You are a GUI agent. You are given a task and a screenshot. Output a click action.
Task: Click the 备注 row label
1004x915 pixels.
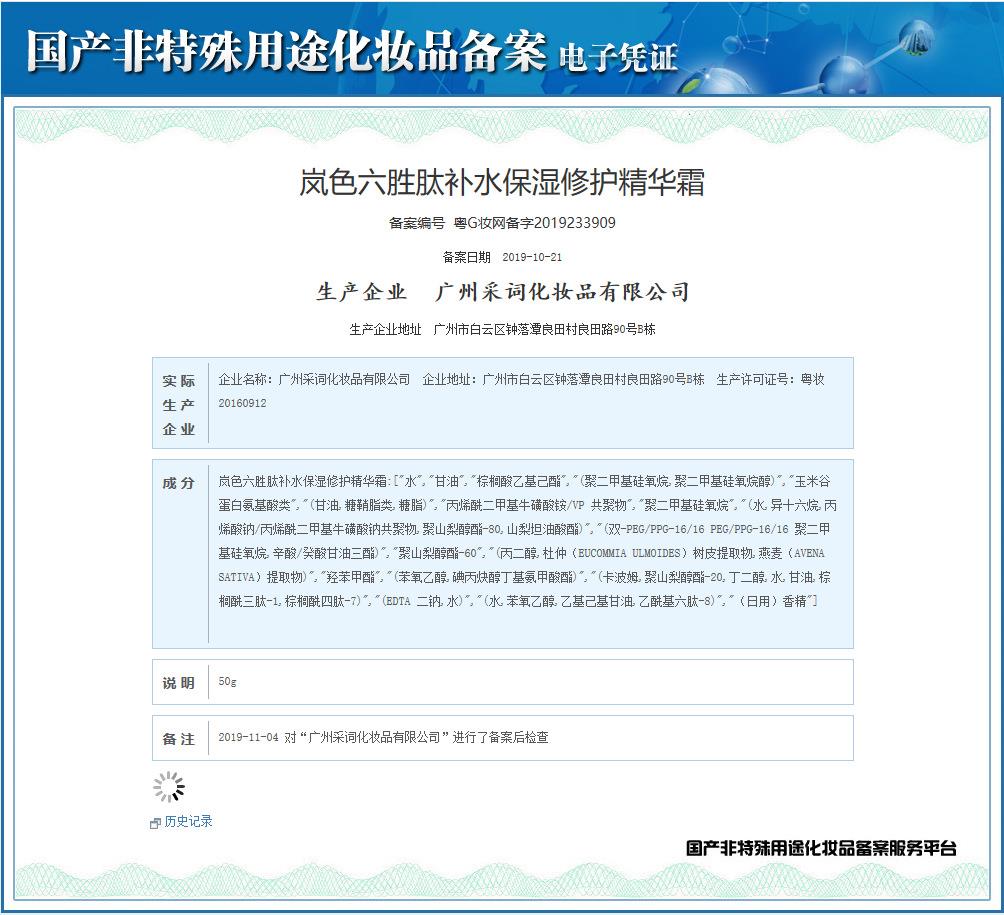tap(179, 739)
